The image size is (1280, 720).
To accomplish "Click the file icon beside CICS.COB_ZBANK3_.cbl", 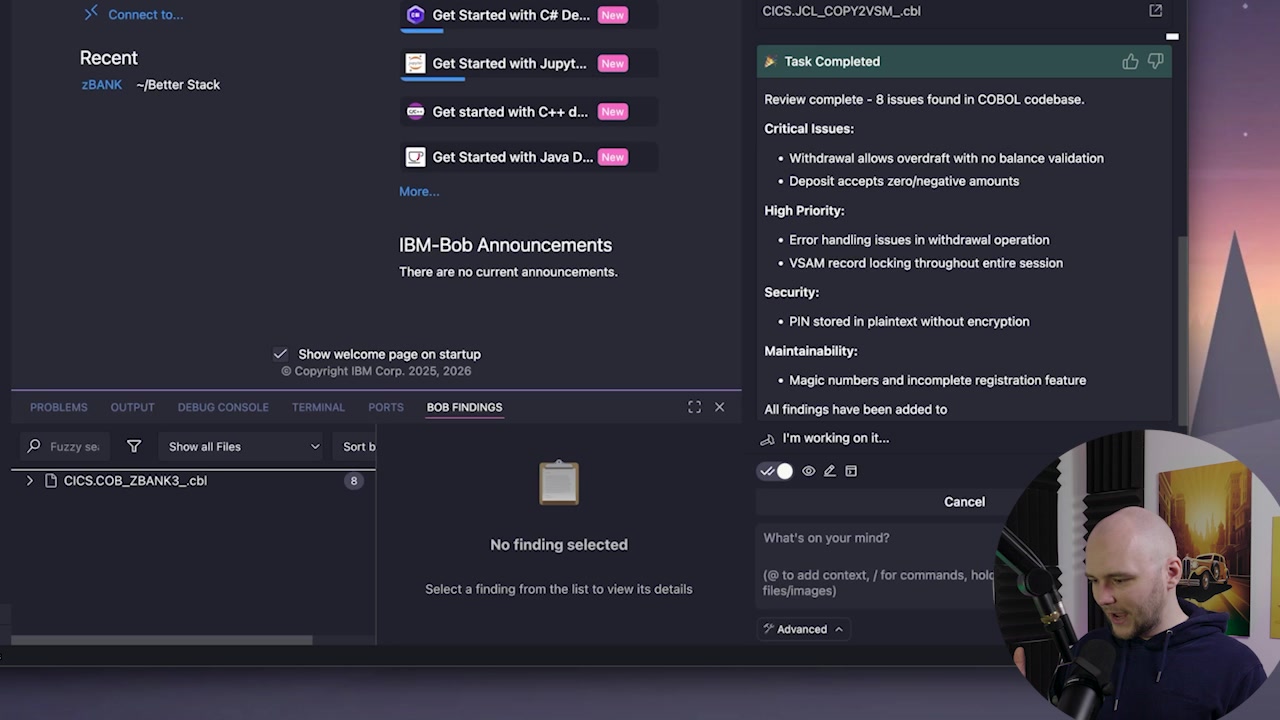I will coord(51,481).
